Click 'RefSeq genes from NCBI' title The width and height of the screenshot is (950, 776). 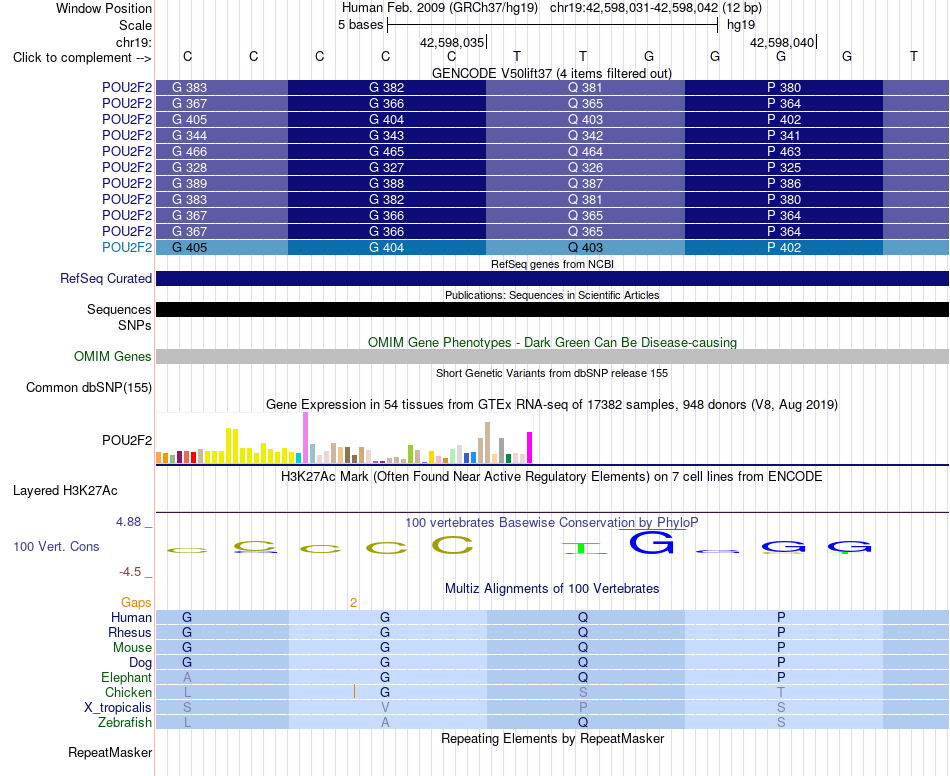552,264
